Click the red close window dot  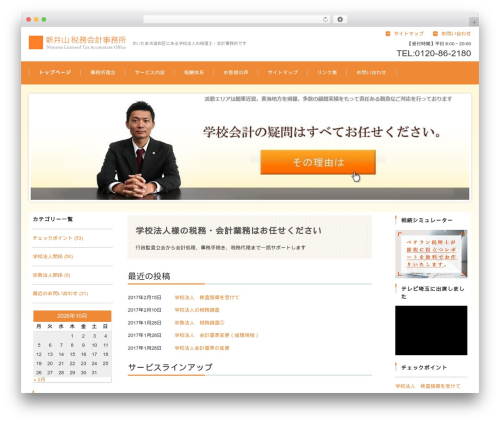coord(29,19)
